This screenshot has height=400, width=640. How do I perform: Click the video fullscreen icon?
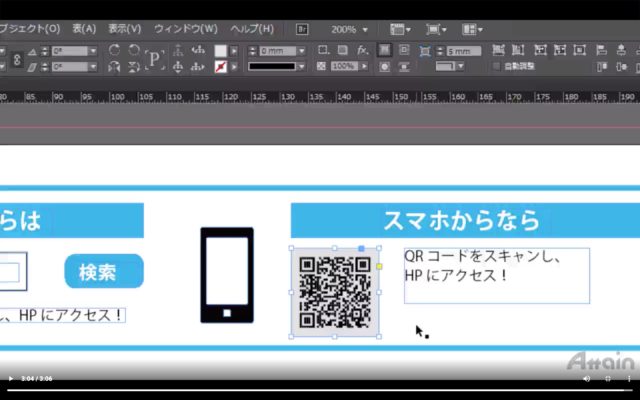pos(608,378)
